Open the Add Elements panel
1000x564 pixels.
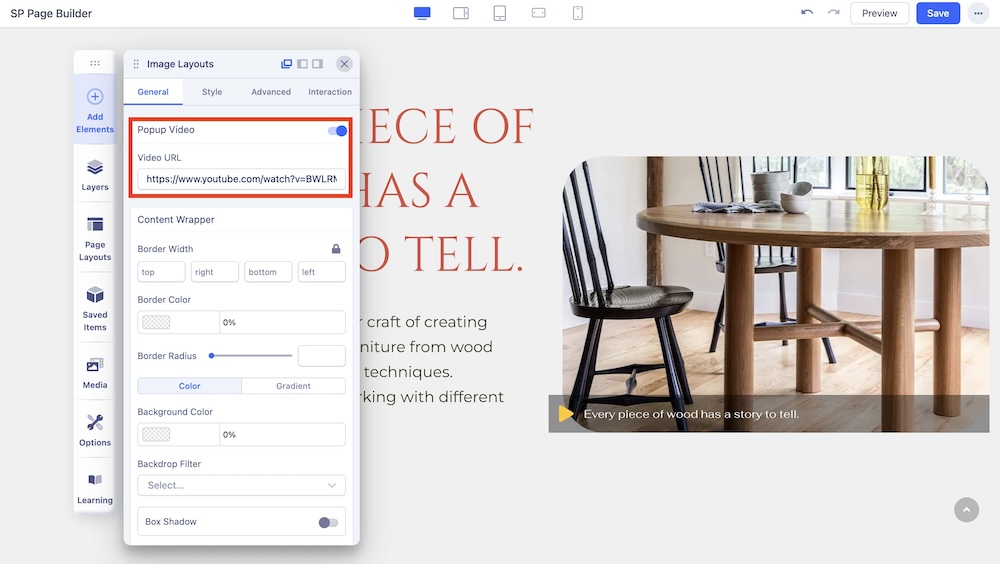click(95, 109)
